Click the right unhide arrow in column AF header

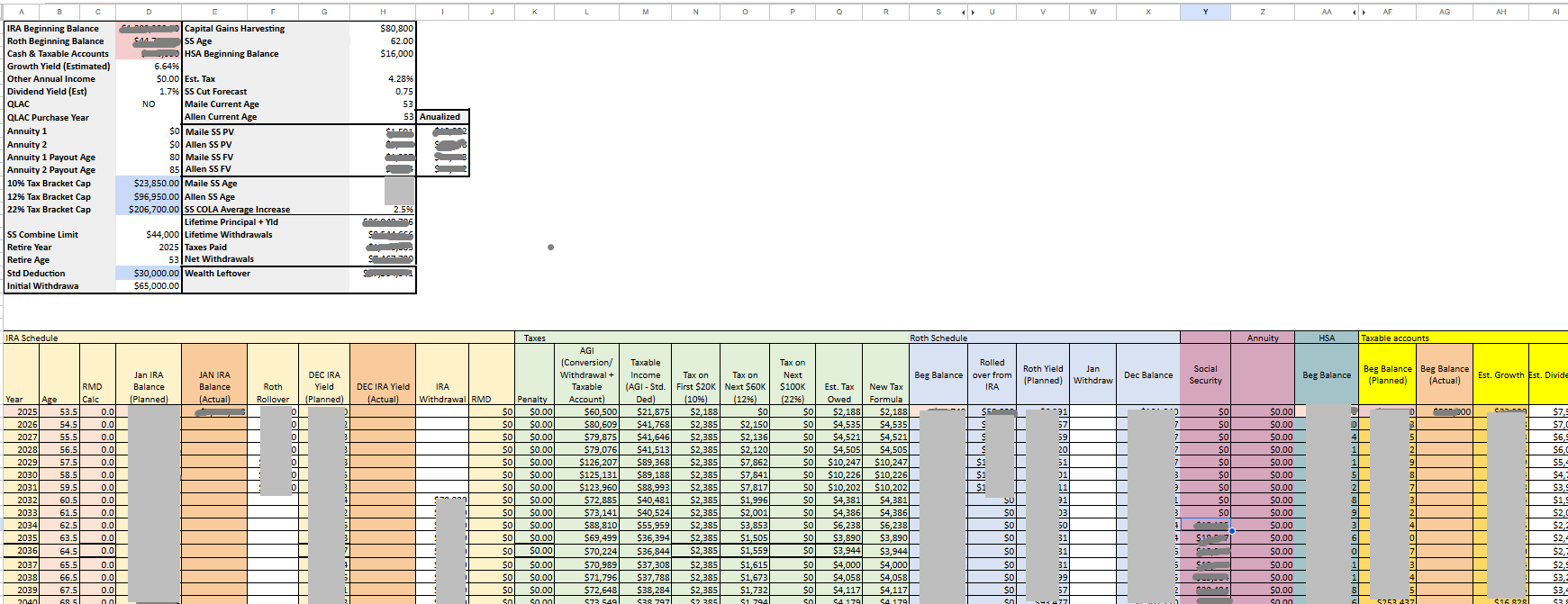pyautogui.click(x=1364, y=12)
